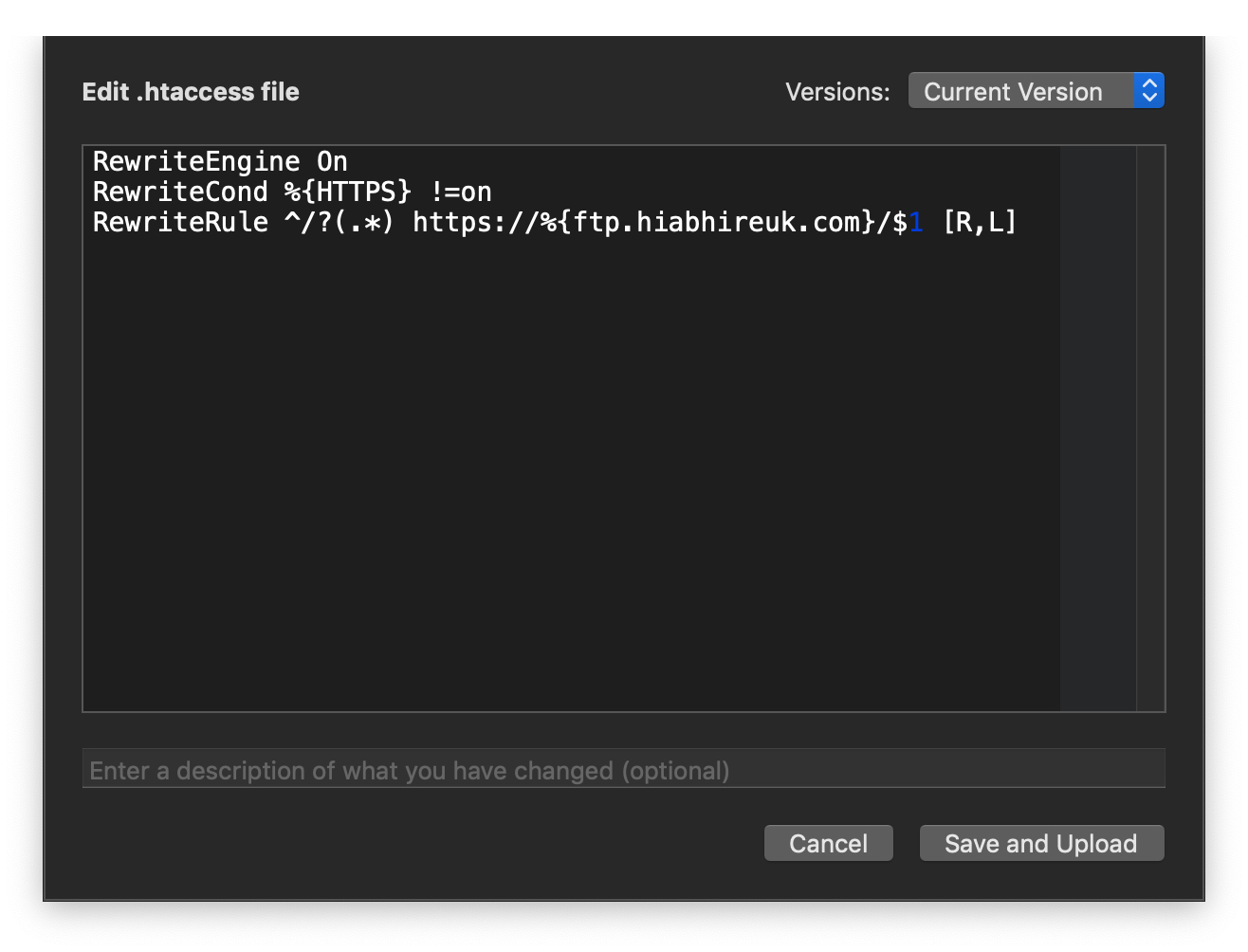
Task: Cancel editing the .htaccess file
Action: point(828,843)
